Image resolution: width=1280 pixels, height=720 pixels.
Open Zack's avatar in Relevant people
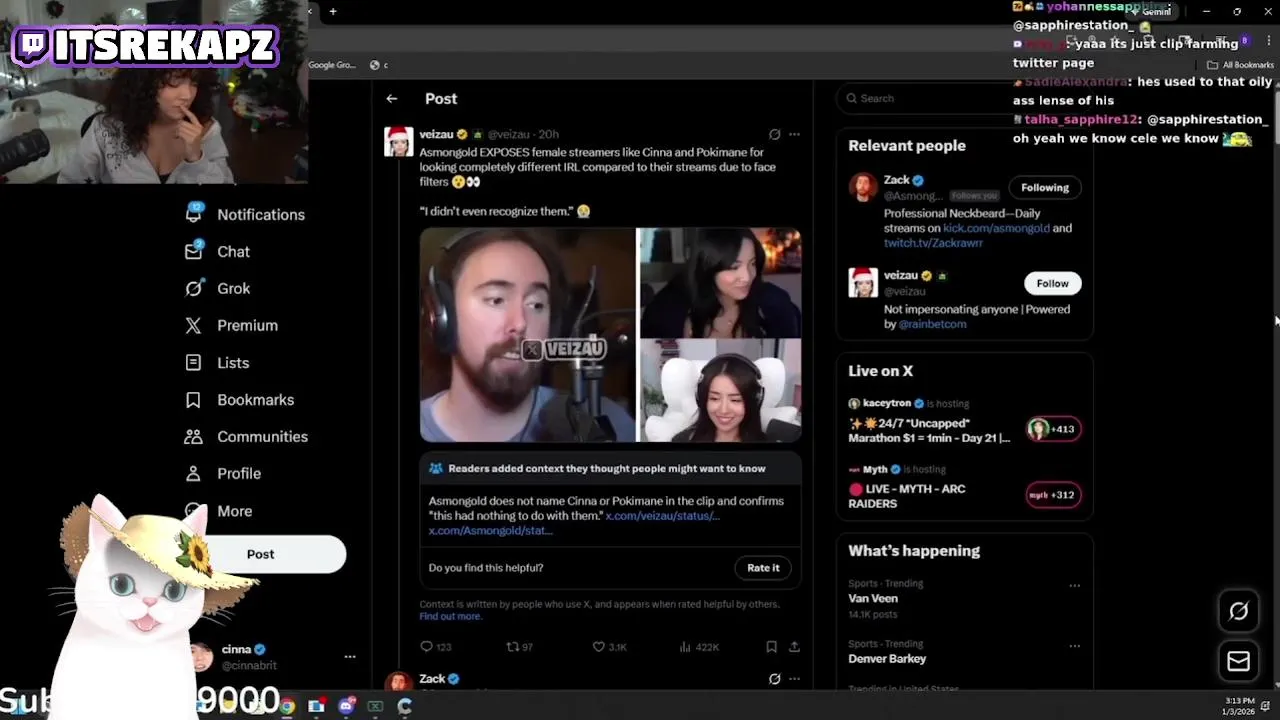tap(863, 187)
